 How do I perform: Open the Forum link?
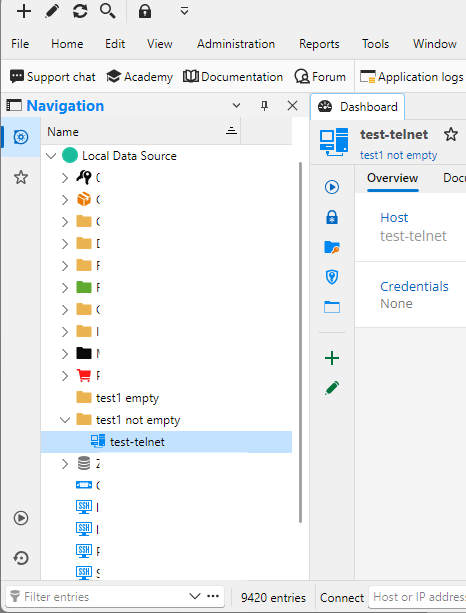click(320, 77)
